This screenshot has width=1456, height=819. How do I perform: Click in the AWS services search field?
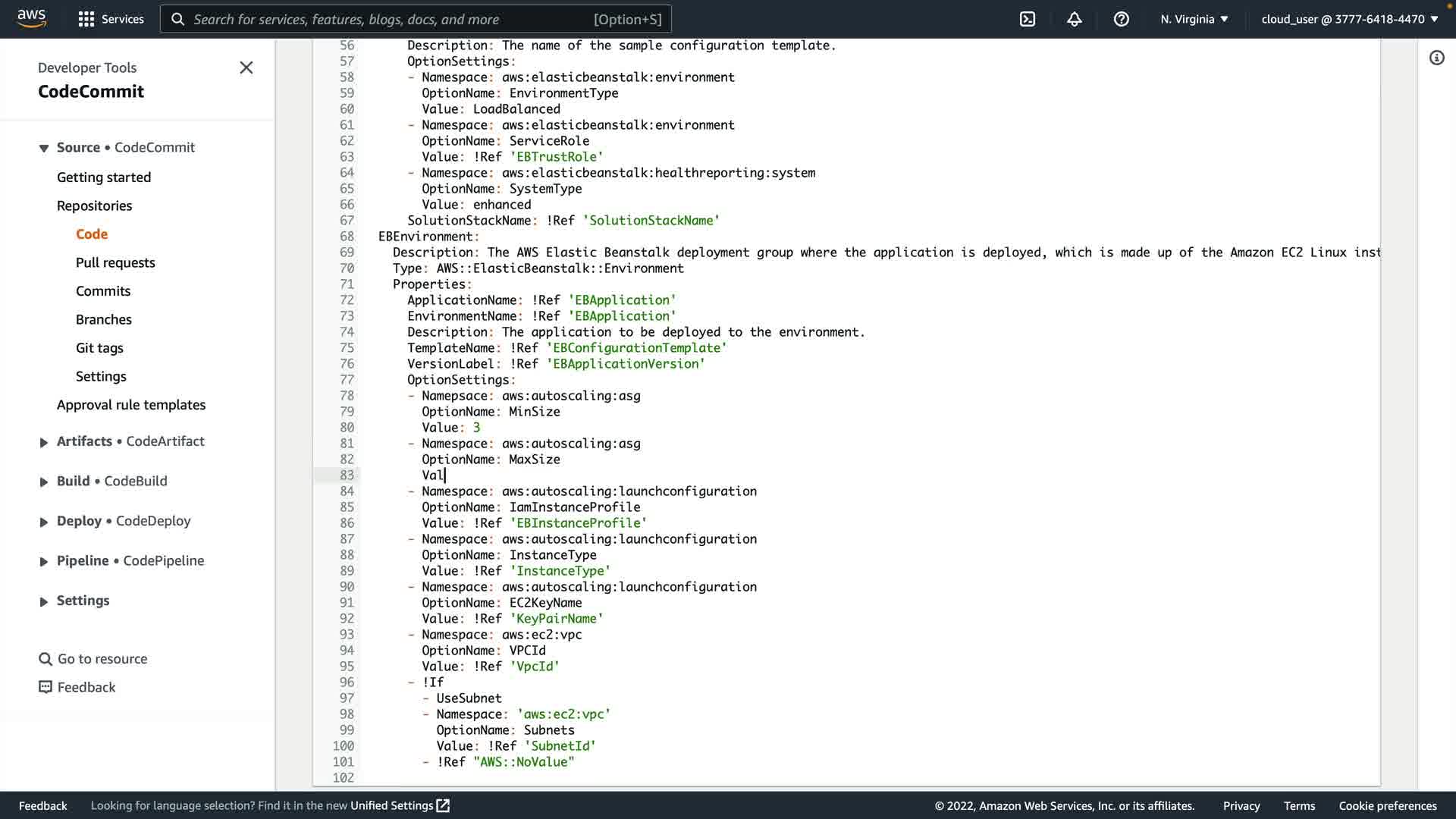pyautogui.click(x=394, y=19)
